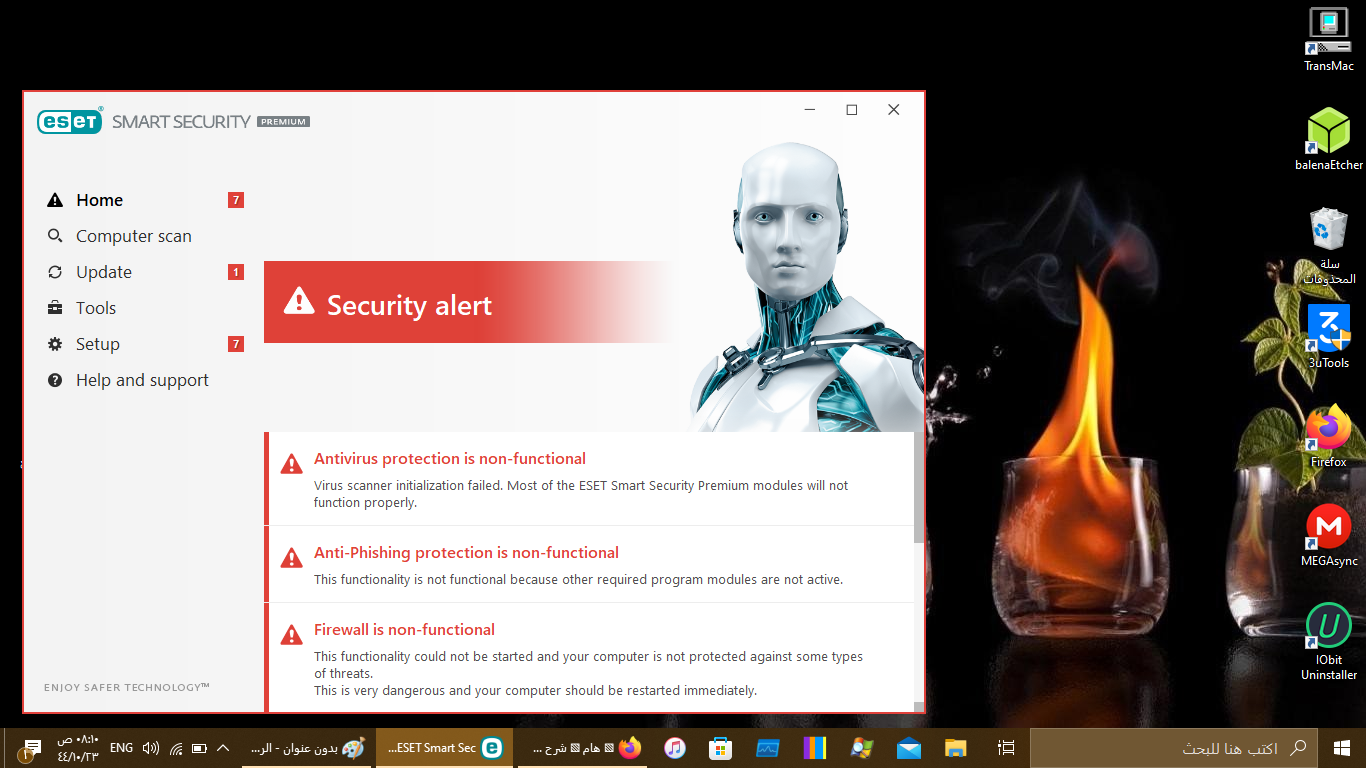Open Help and support
This screenshot has width=1366, height=768.
pos(142,380)
